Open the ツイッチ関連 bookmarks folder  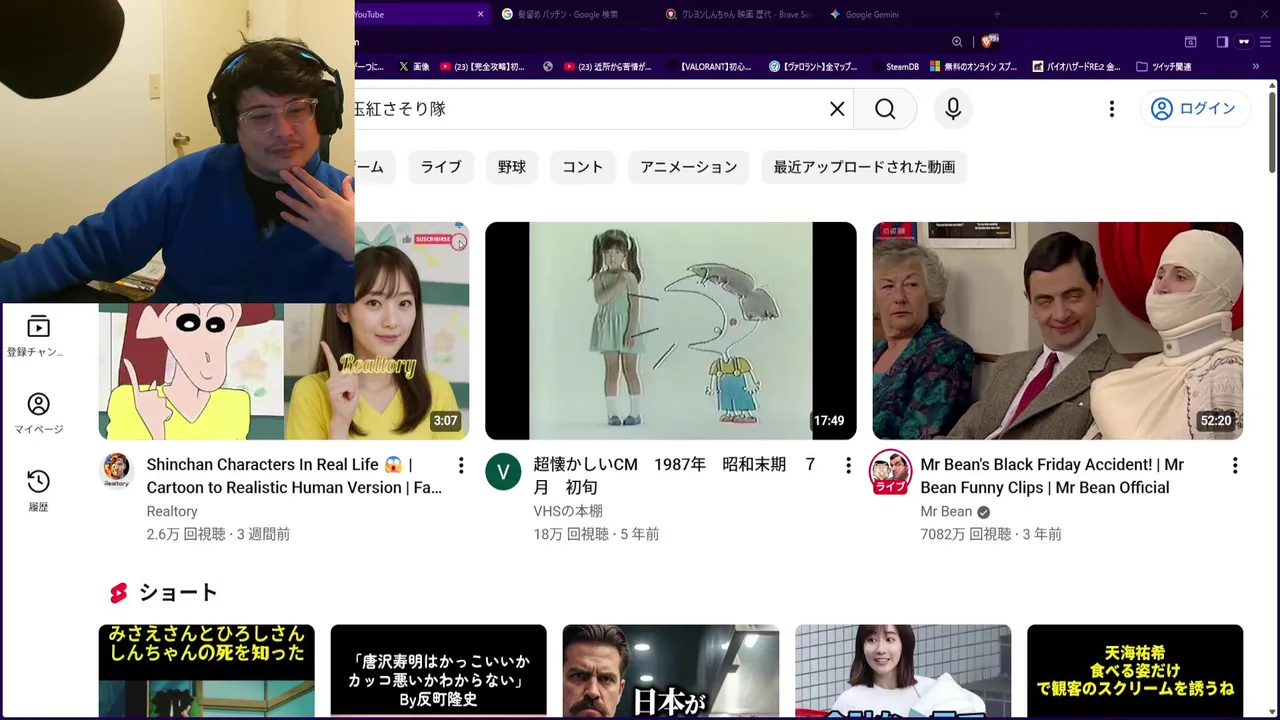pos(1163,67)
